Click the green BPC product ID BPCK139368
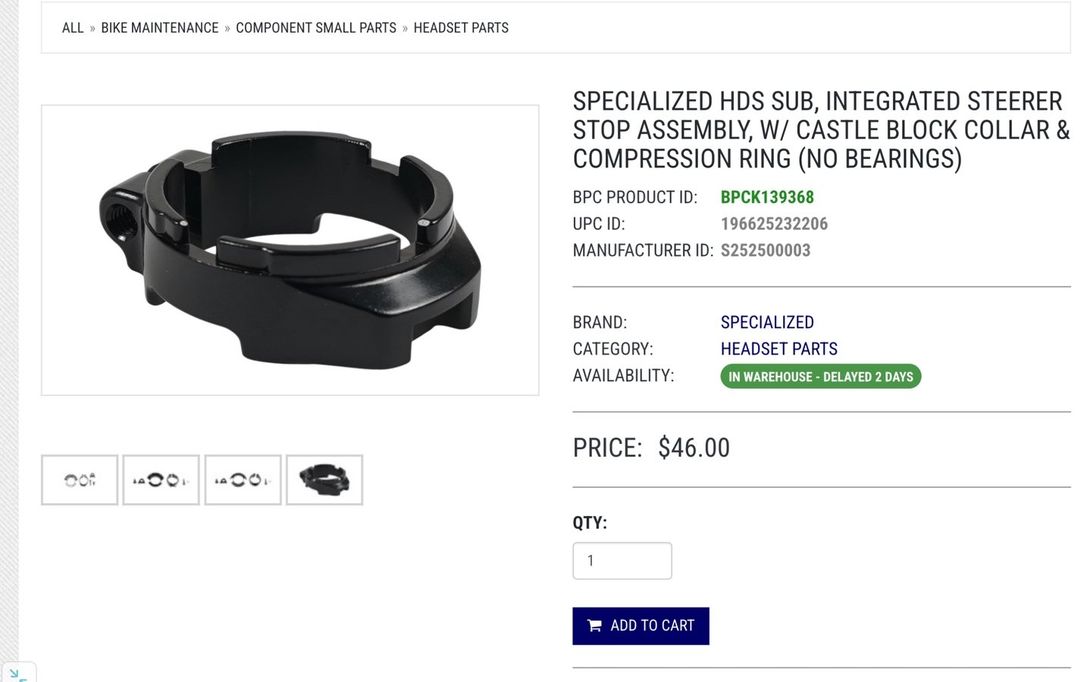 767,197
